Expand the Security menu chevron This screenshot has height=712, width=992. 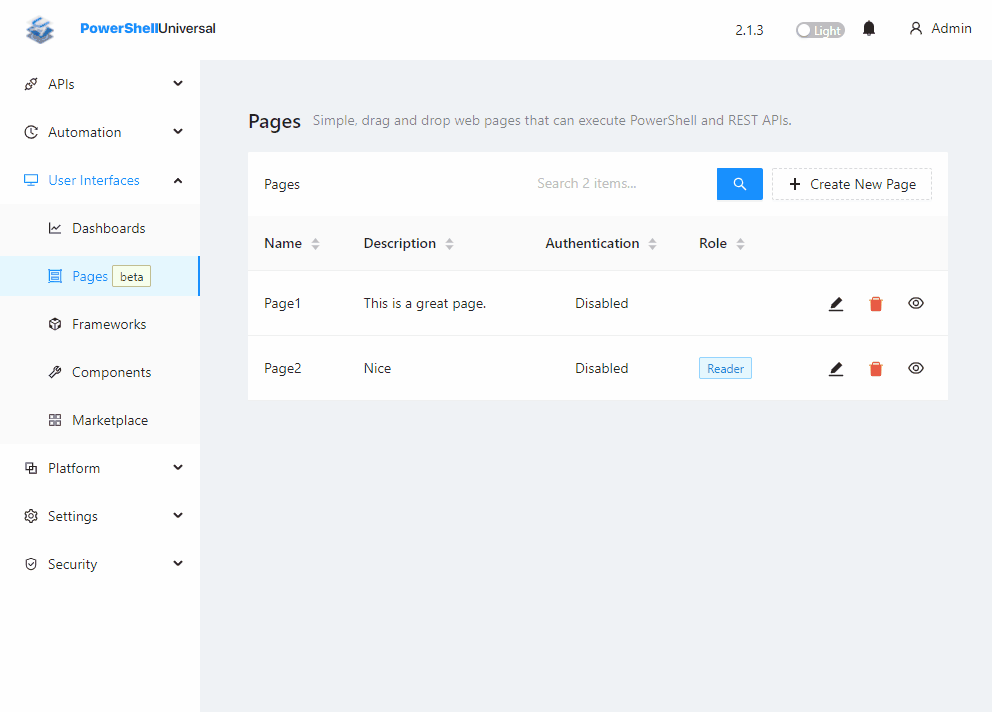click(178, 563)
